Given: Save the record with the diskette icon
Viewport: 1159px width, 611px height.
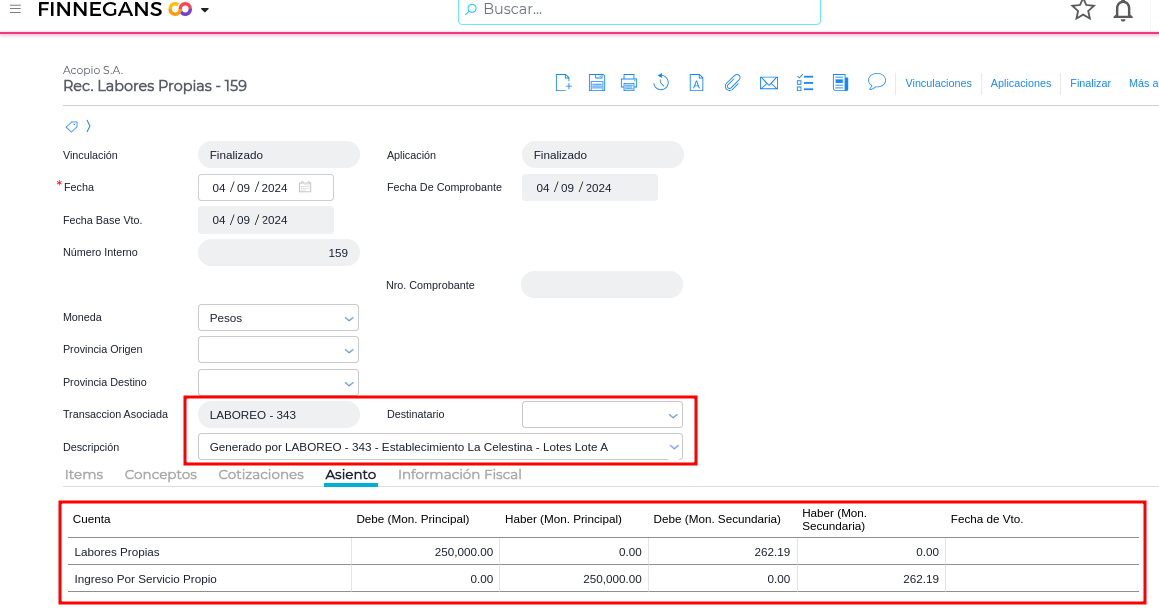Looking at the screenshot, I should [597, 83].
